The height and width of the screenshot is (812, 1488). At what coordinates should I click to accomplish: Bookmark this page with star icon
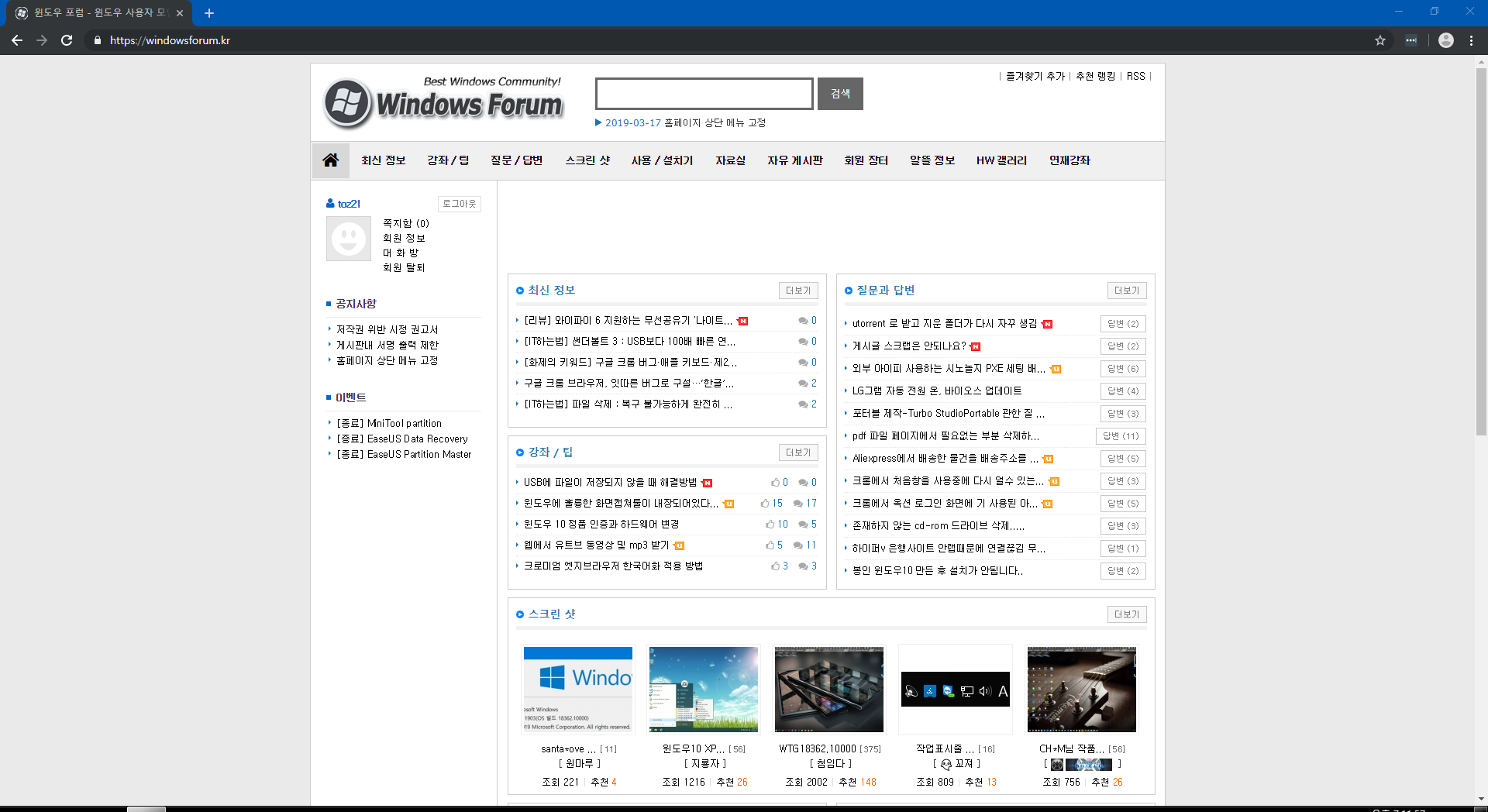click(x=1380, y=40)
